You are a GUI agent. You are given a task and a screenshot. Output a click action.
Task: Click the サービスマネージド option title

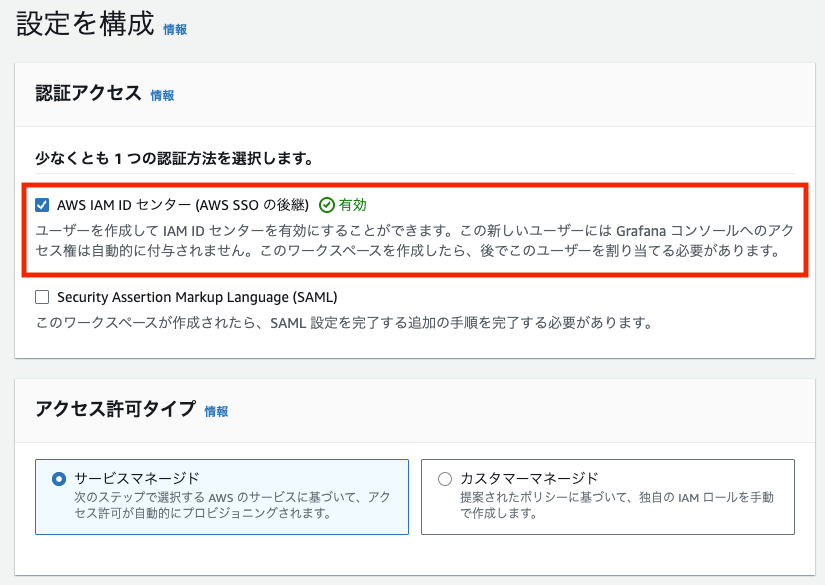137,478
